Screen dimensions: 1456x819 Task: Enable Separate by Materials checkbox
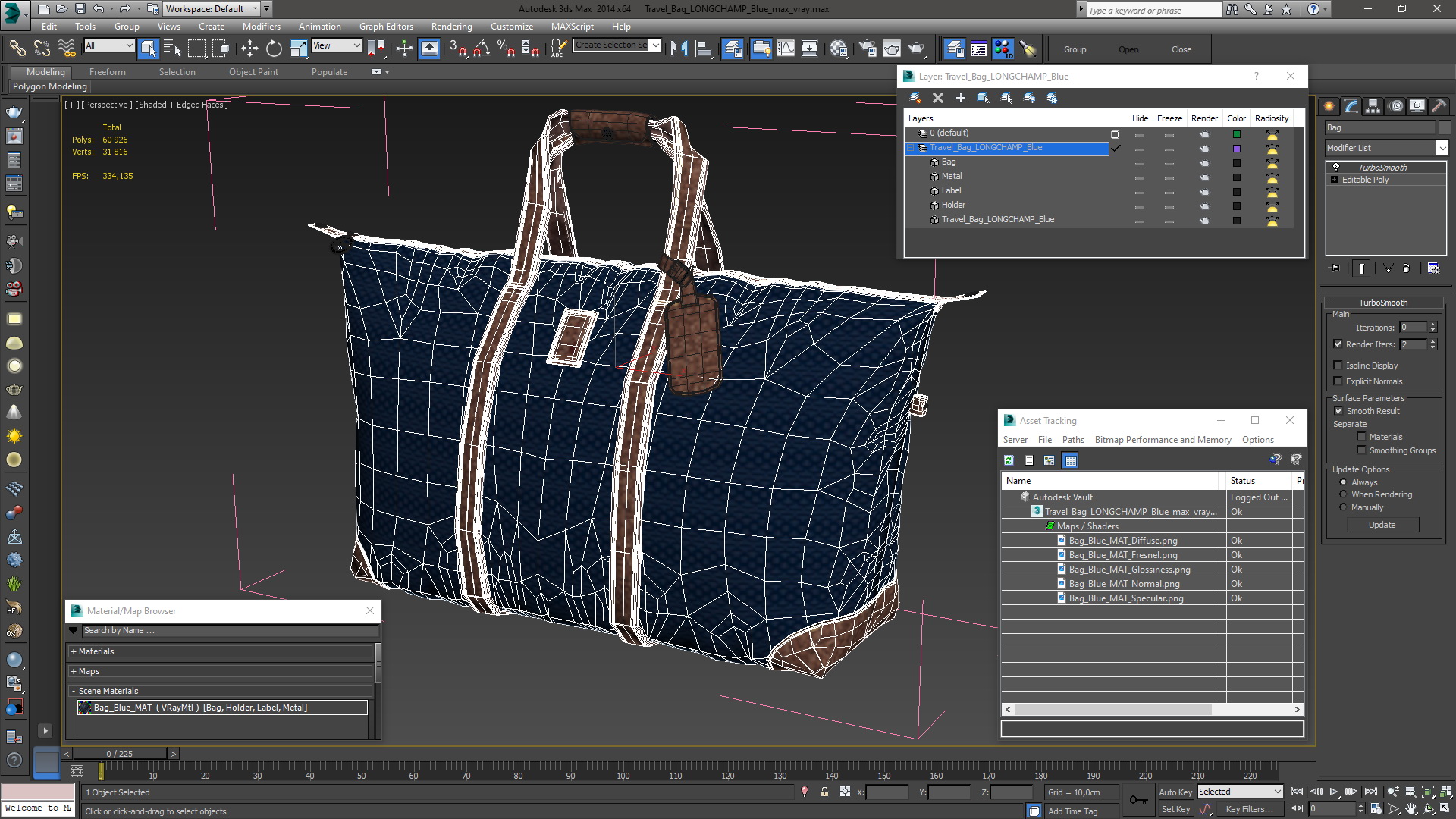point(1361,437)
